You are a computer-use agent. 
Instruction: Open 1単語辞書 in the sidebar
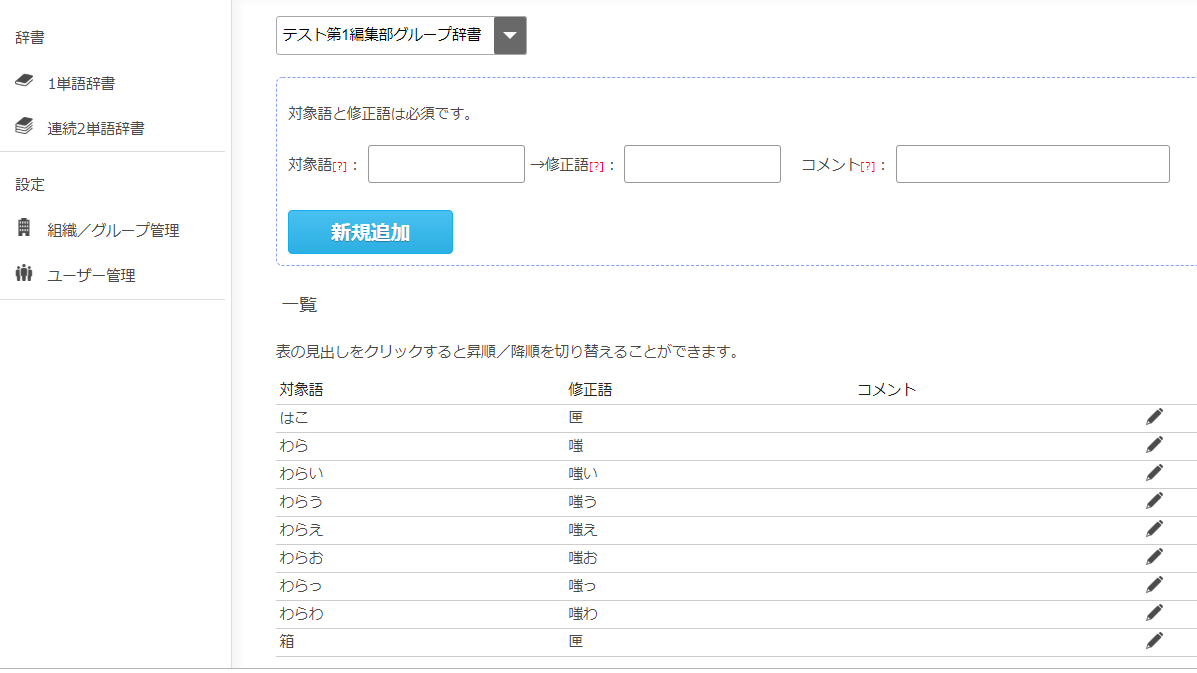(80, 83)
